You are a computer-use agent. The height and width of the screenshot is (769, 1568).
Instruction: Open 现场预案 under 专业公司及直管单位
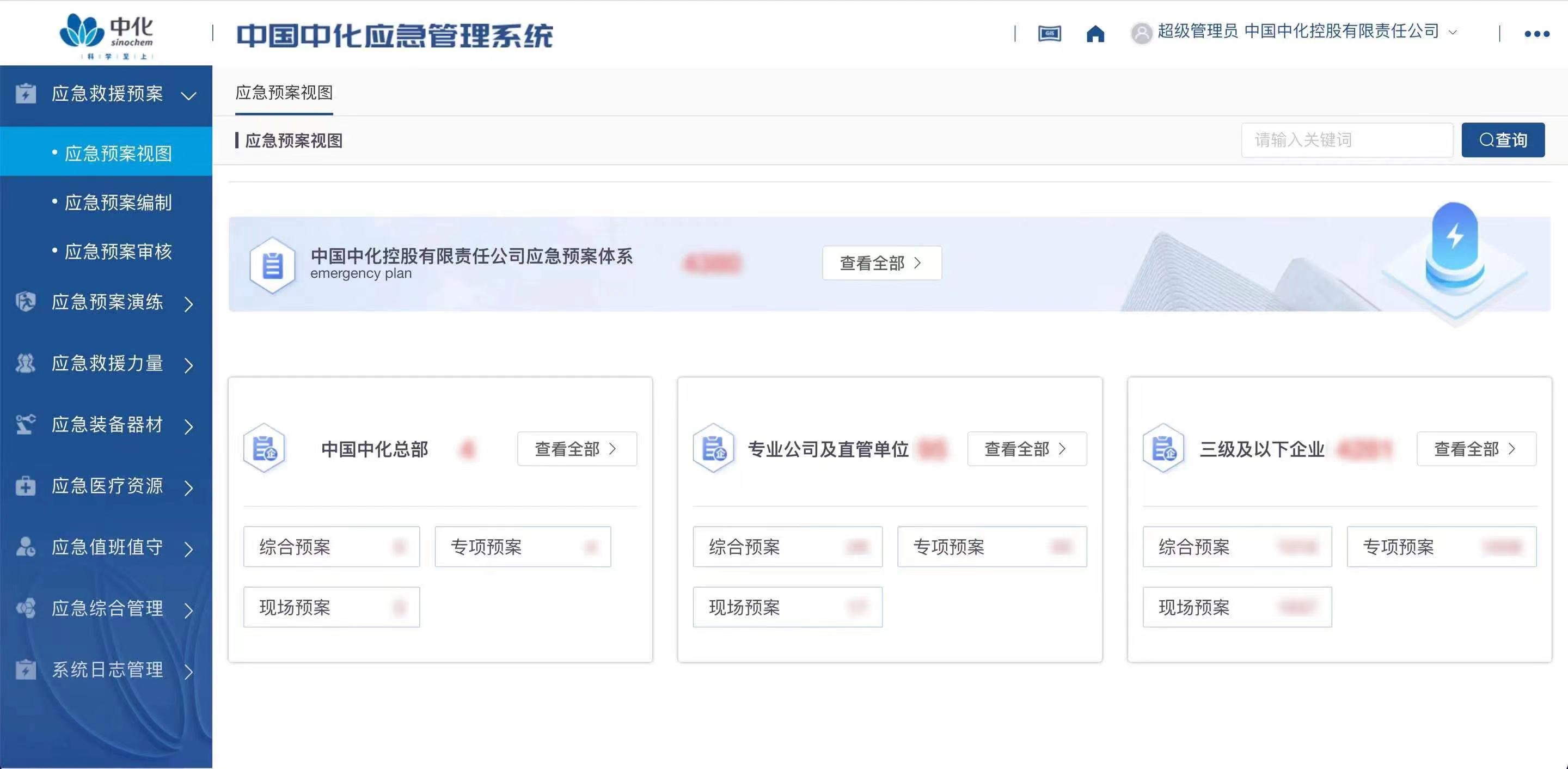pyautogui.click(x=788, y=607)
